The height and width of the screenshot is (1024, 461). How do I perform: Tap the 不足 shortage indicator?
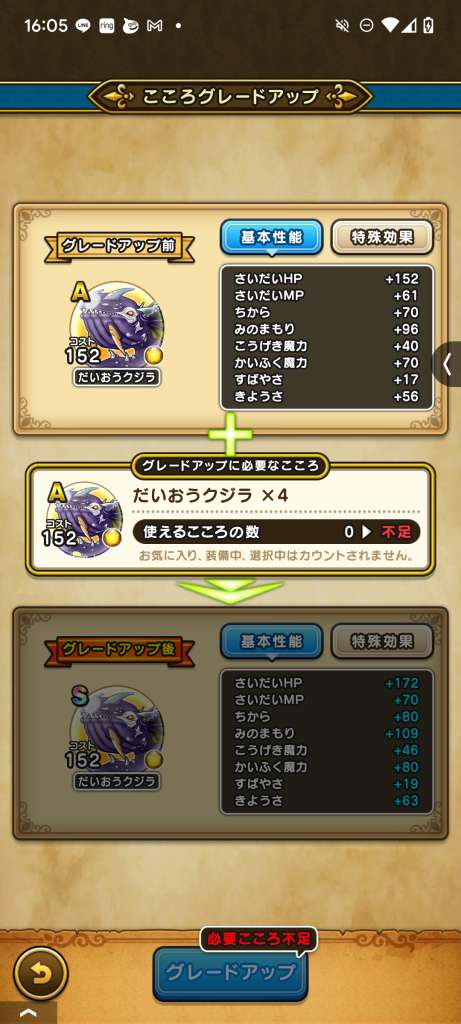(x=396, y=532)
